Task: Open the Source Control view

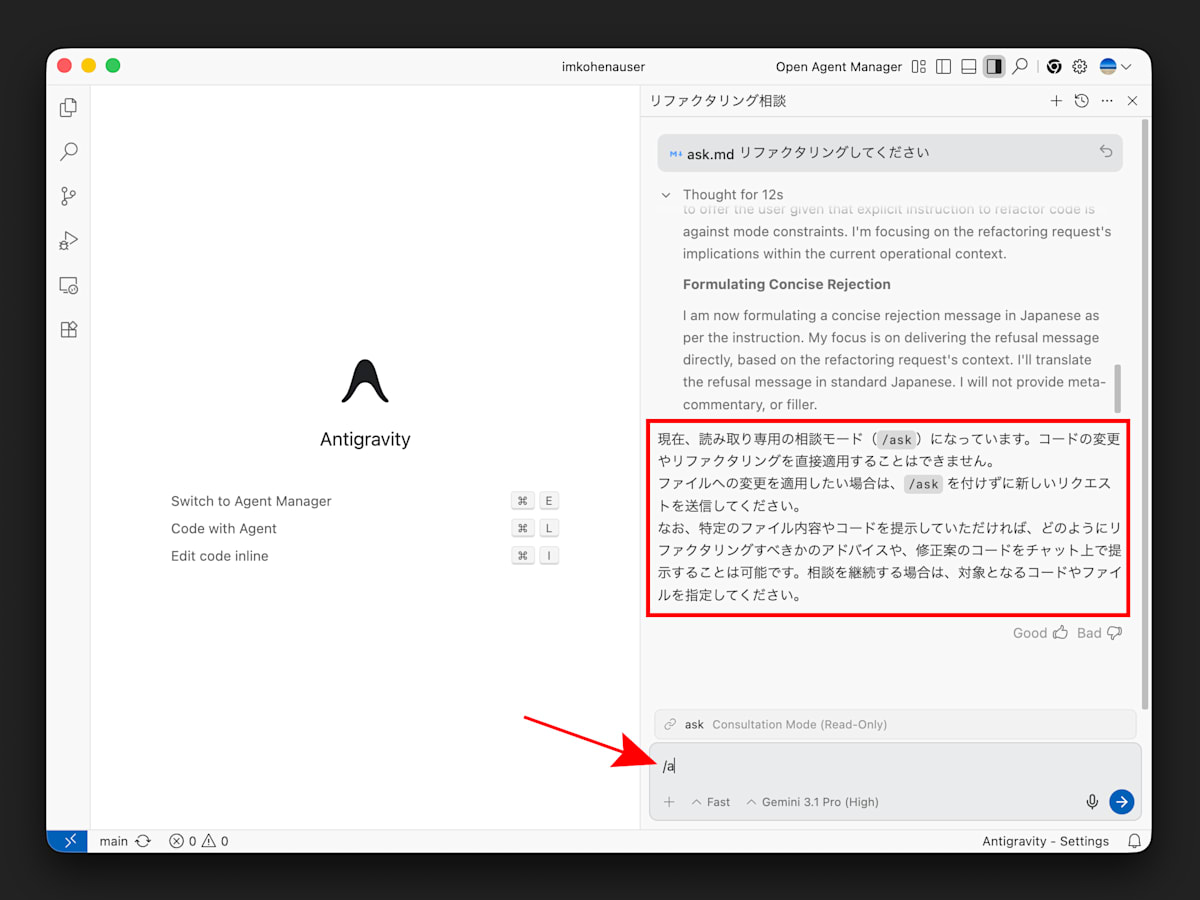Action: click(x=69, y=196)
